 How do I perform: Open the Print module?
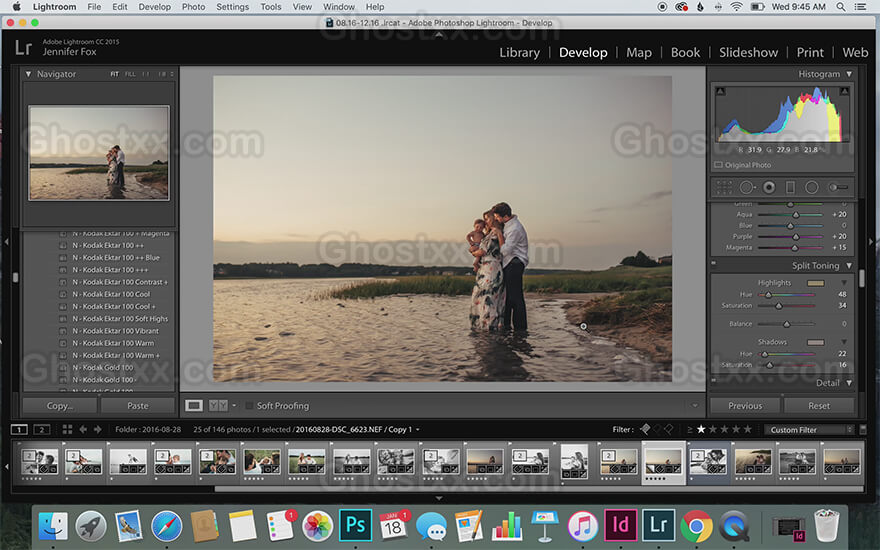pos(810,52)
